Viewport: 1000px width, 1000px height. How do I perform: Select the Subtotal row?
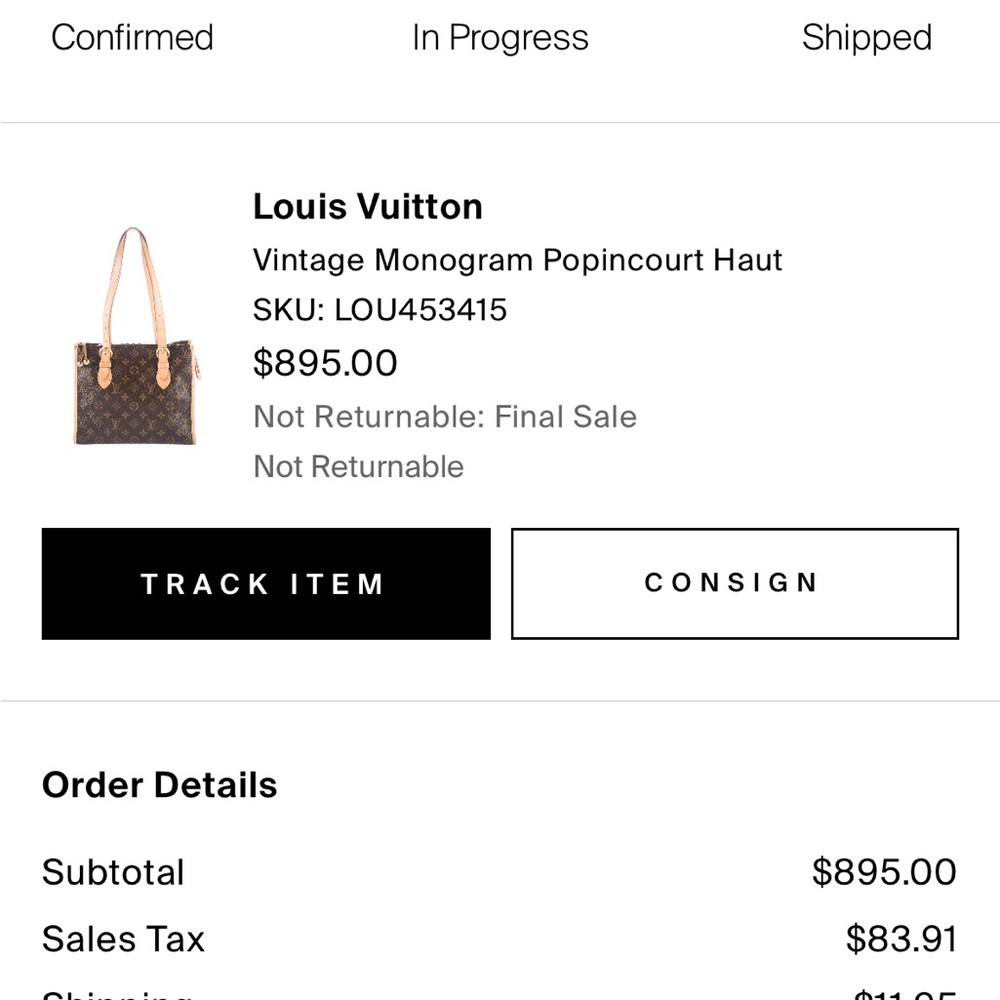(x=112, y=872)
